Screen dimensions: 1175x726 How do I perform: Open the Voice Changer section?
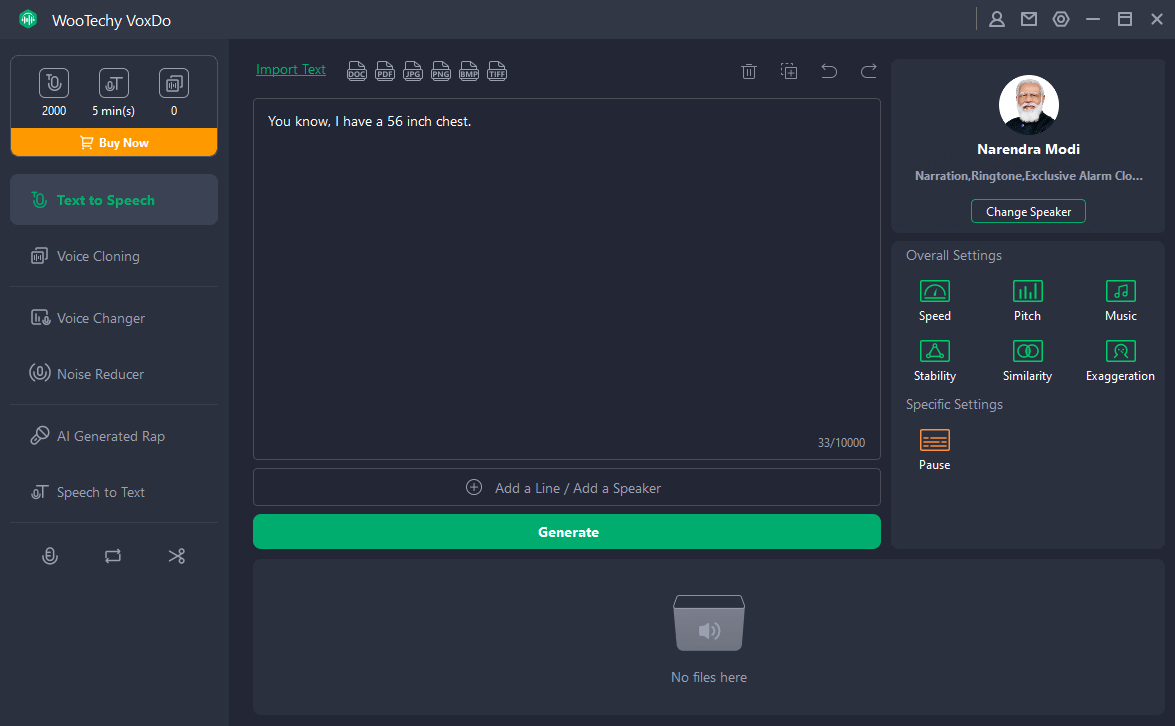pyautogui.click(x=100, y=318)
